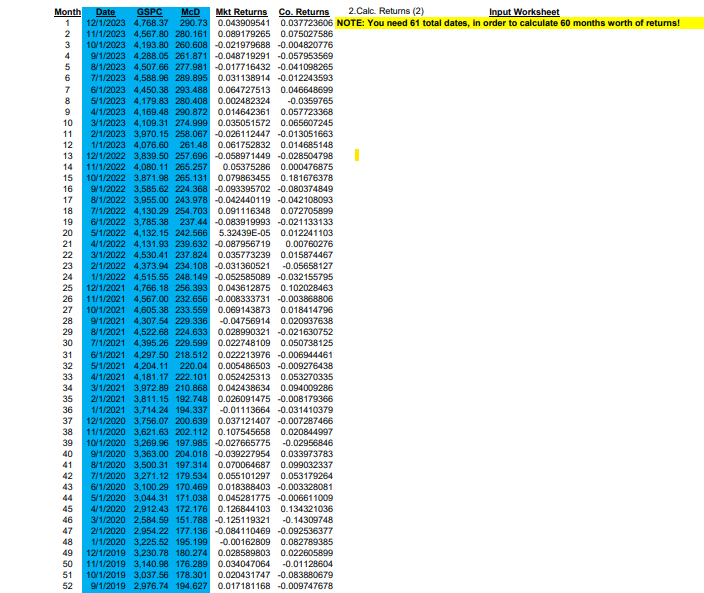
Task: Click date cell 12/1/2022
Action: [106, 156]
